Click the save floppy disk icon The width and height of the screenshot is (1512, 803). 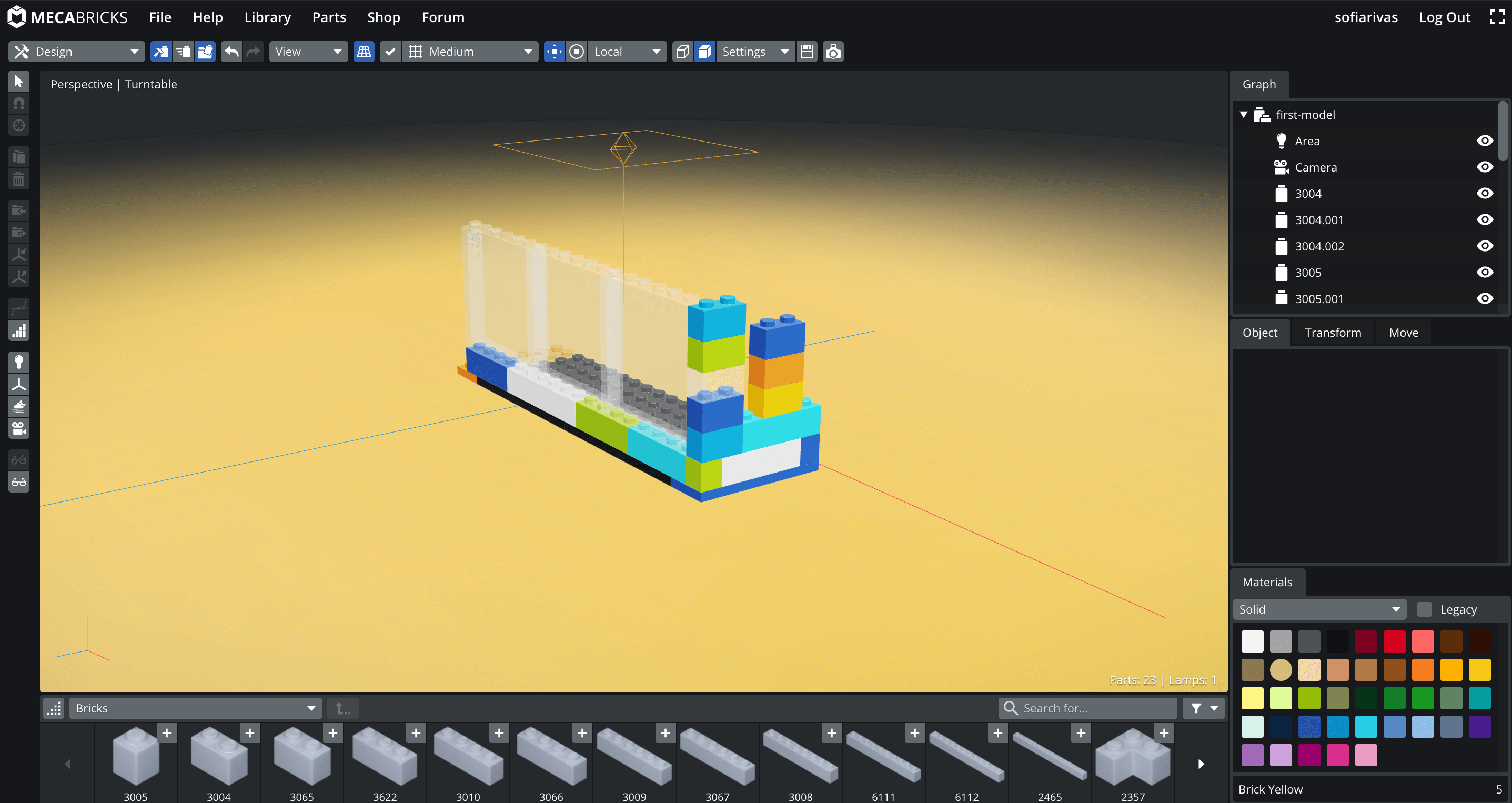pyautogui.click(x=807, y=52)
